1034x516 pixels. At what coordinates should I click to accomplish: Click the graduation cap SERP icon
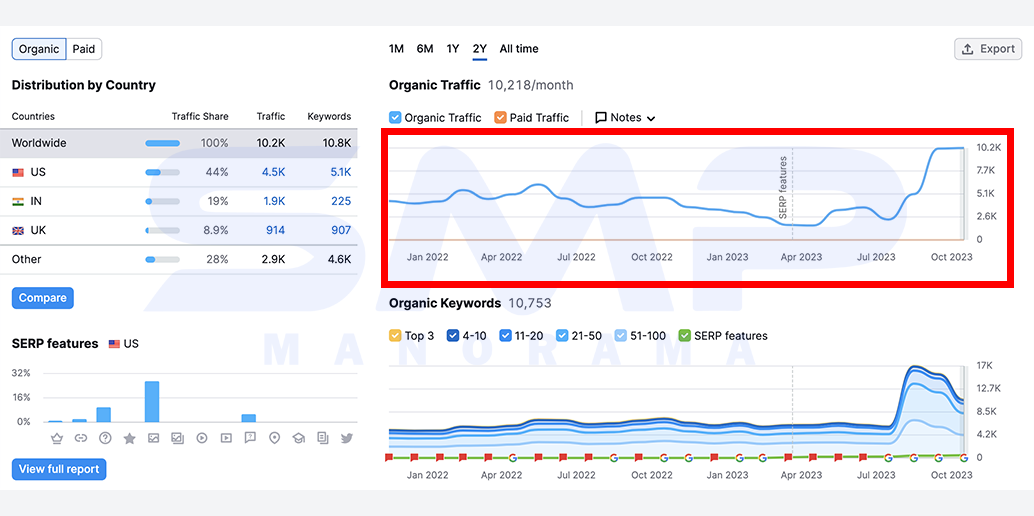(299, 437)
